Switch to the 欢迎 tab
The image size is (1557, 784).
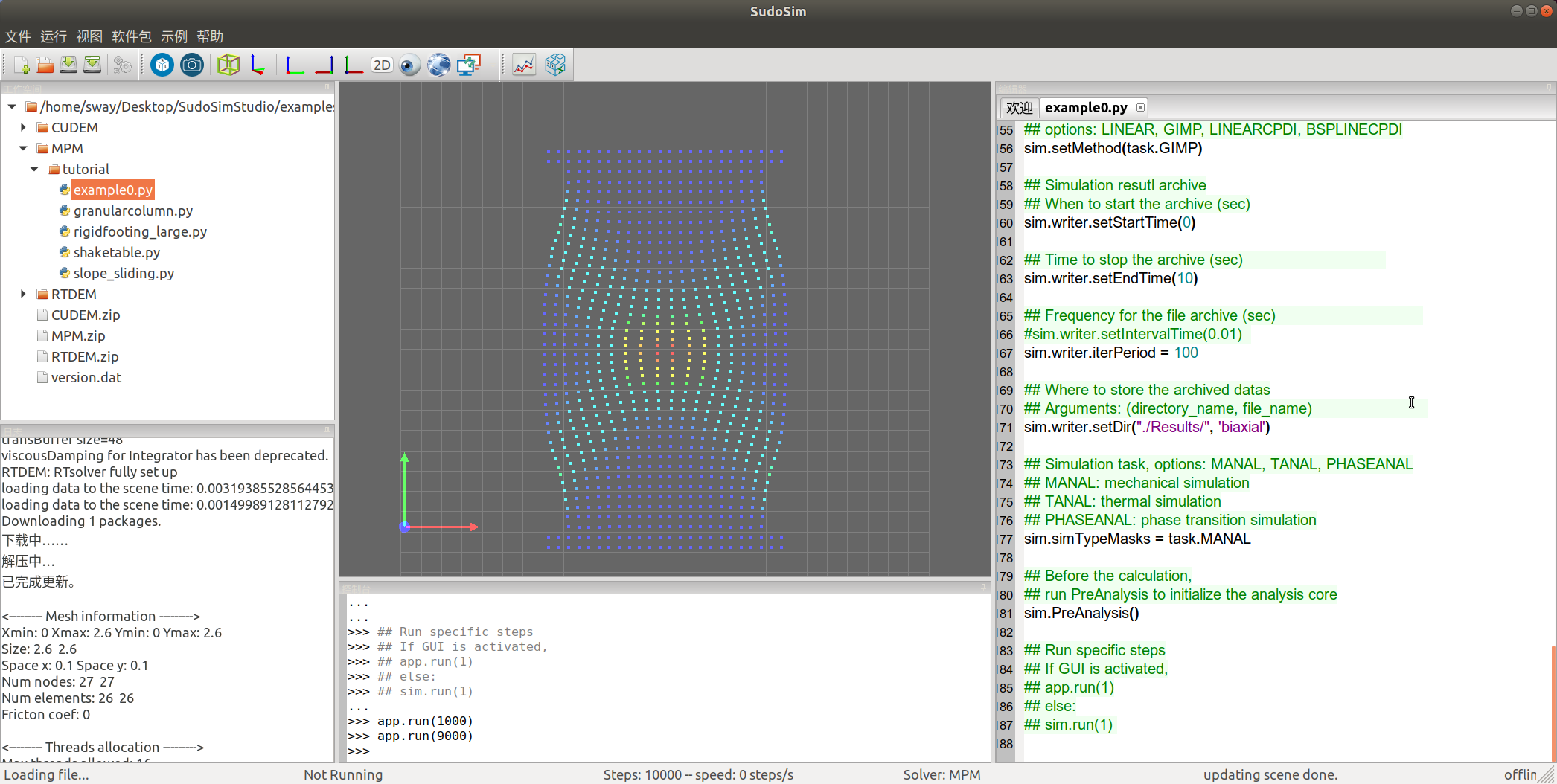click(x=1019, y=108)
